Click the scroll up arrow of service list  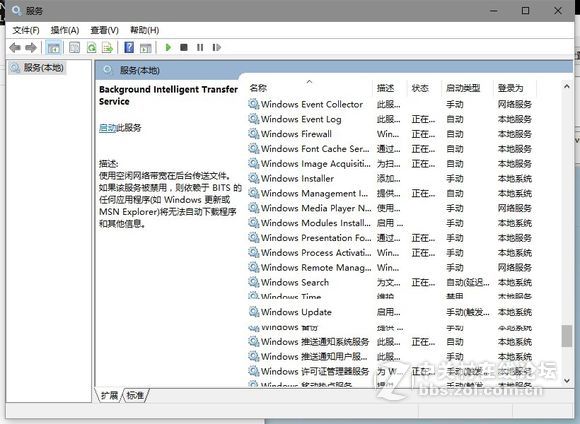pos(567,87)
